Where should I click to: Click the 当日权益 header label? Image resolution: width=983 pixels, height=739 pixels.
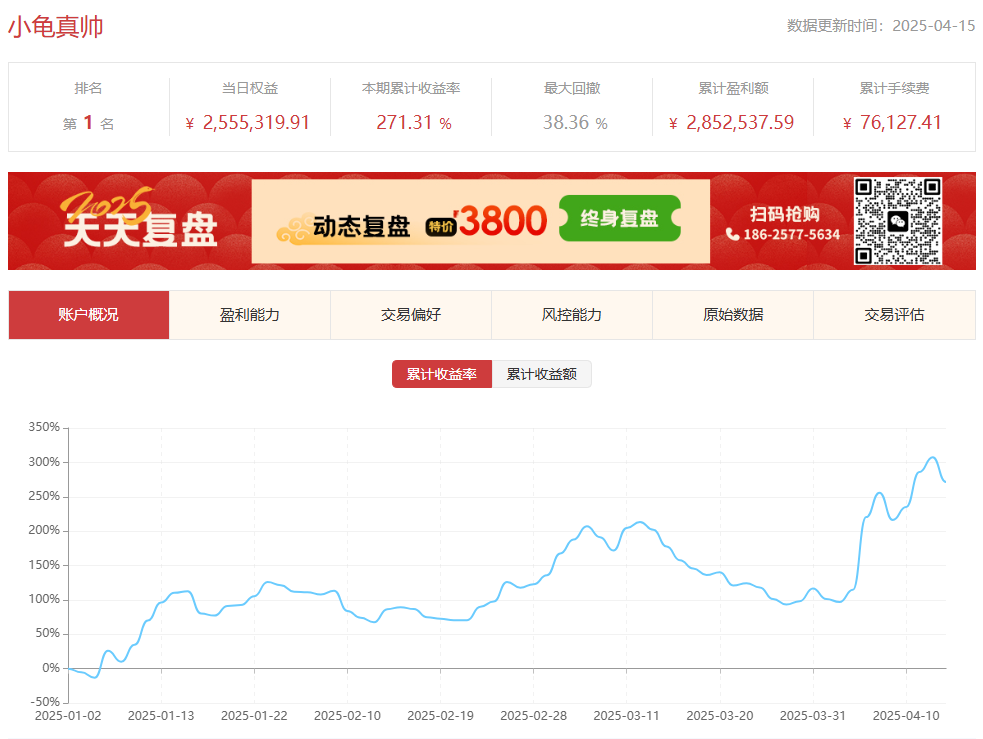coord(250,88)
